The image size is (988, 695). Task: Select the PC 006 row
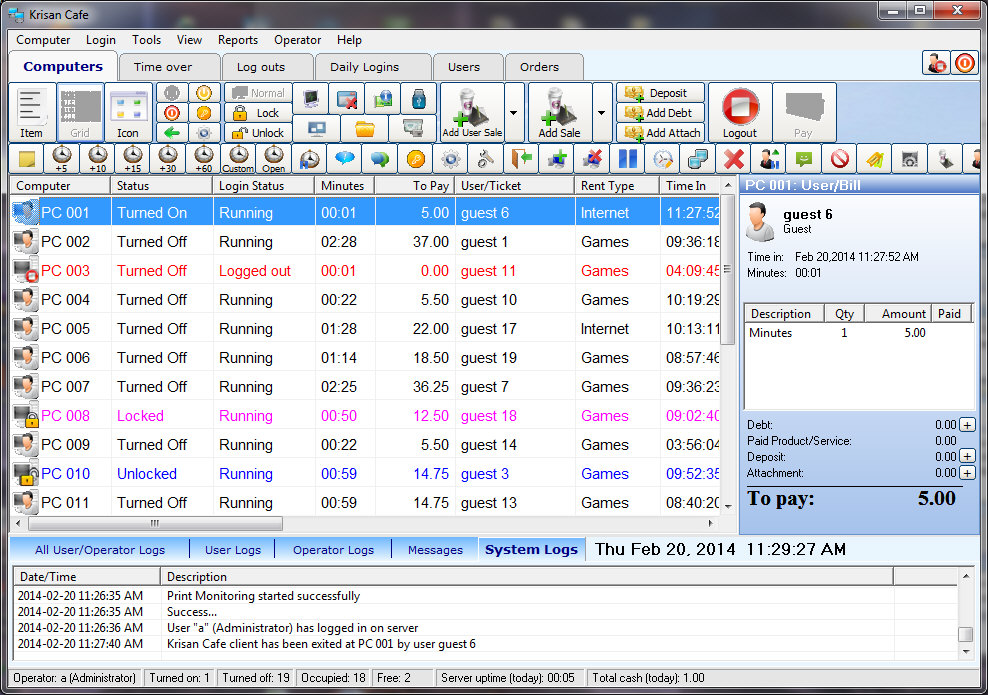pos(365,358)
